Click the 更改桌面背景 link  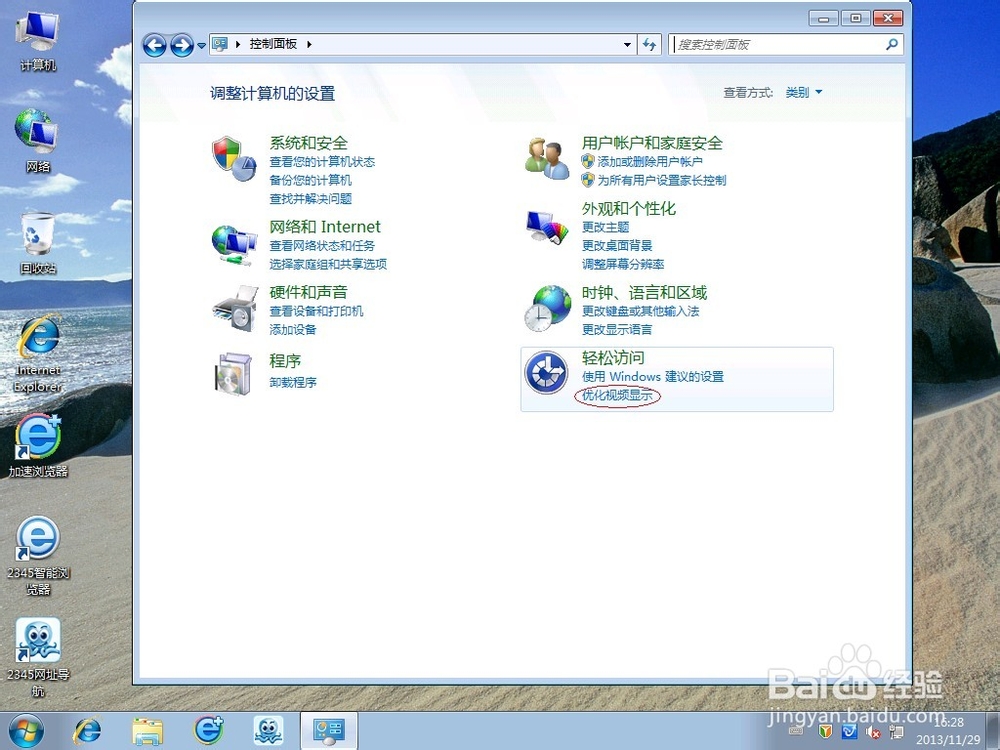[x=614, y=245]
